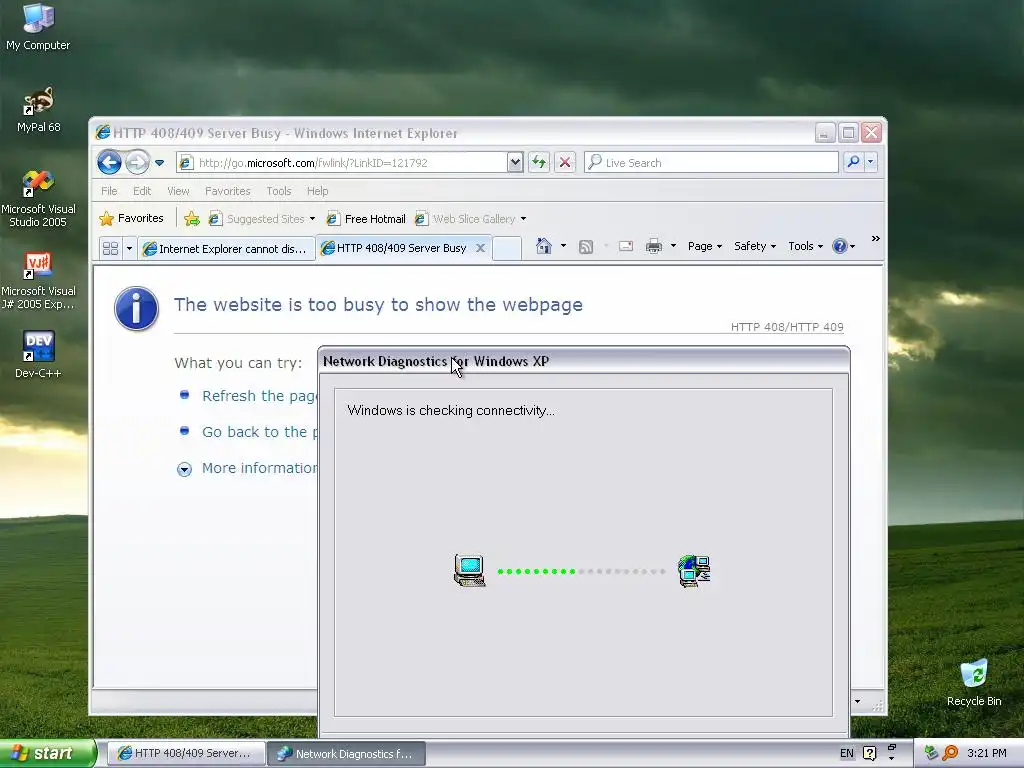This screenshot has width=1024, height=768.
Task: Click the Stop loading X button
Action: click(x=565, y=163)
